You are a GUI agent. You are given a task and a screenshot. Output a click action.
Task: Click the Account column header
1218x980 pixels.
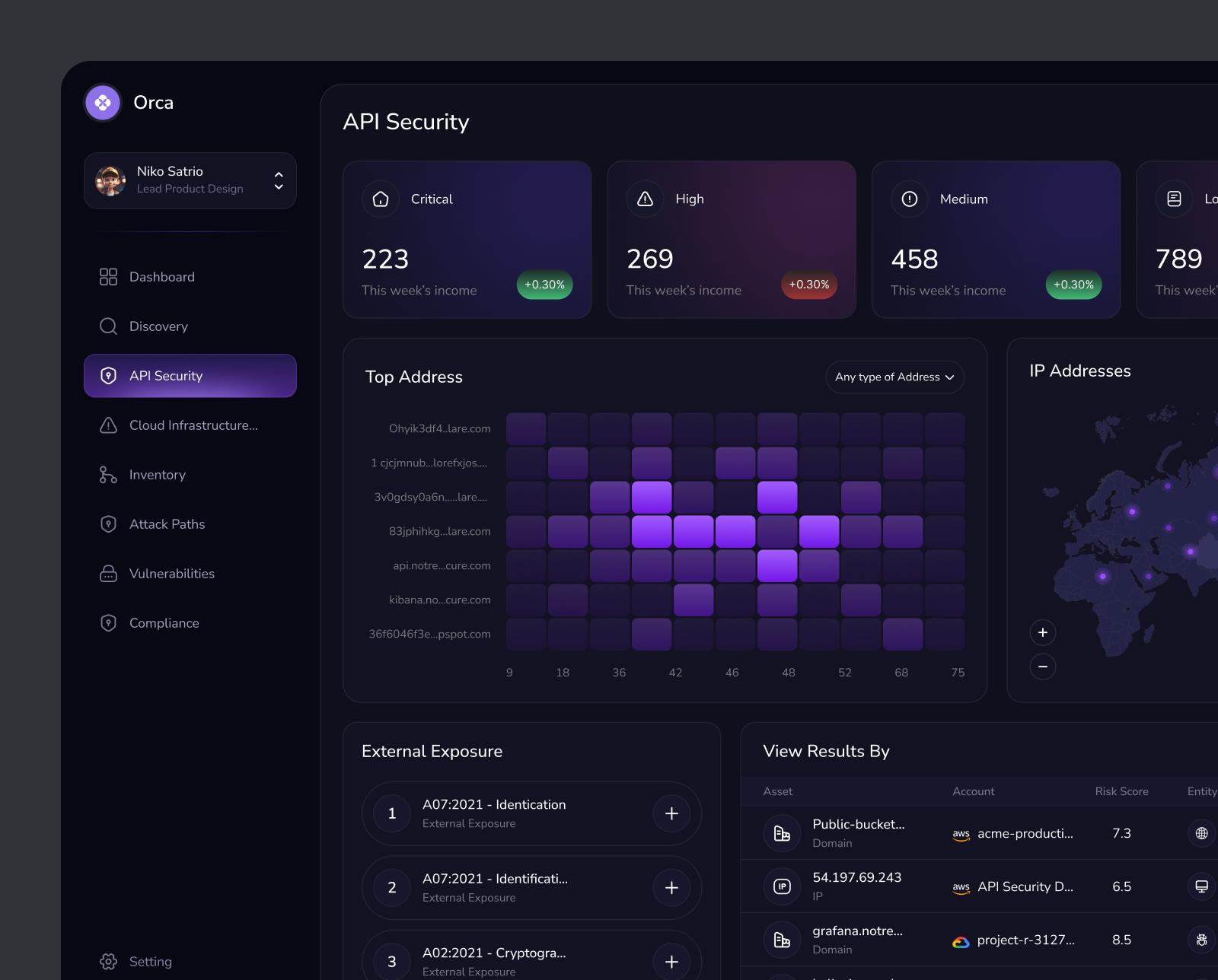pos(974,792)
